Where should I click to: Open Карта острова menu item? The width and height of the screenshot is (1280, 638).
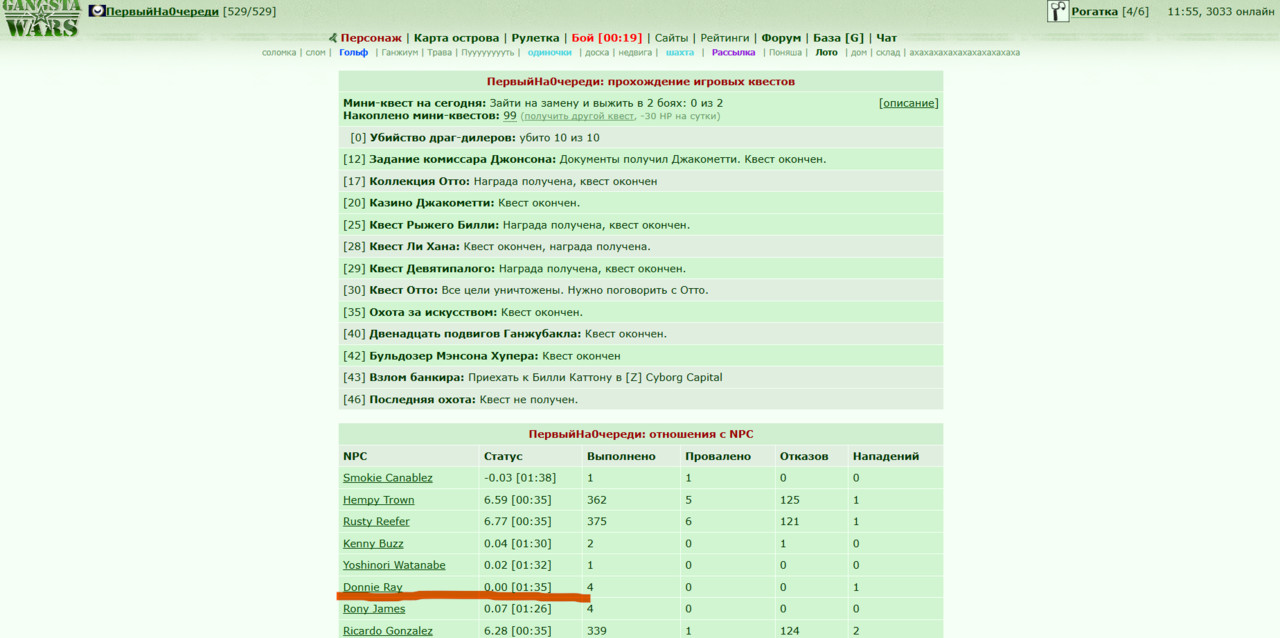pos(456,38)
